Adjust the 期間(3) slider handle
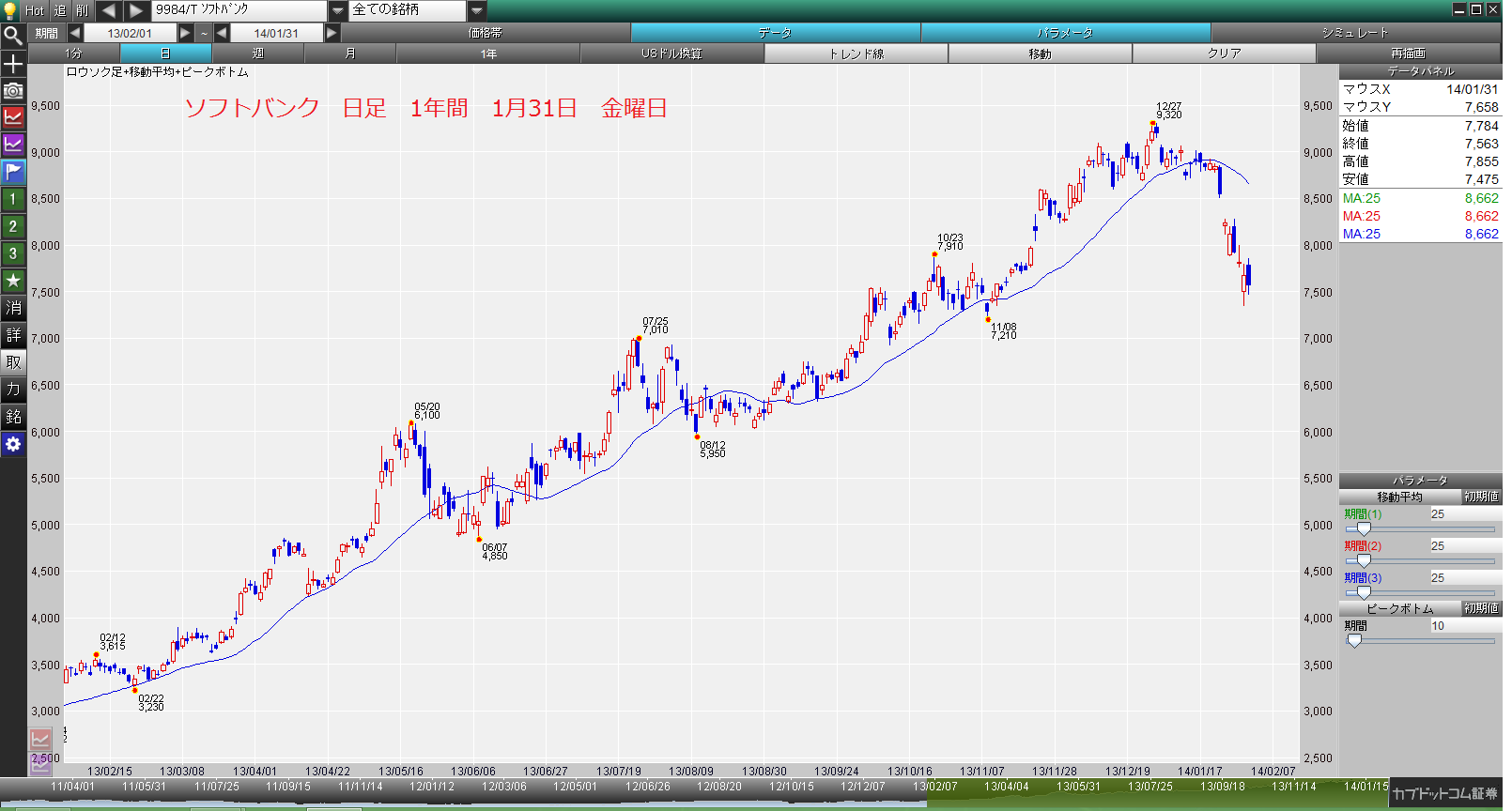 coord(1364,592)
